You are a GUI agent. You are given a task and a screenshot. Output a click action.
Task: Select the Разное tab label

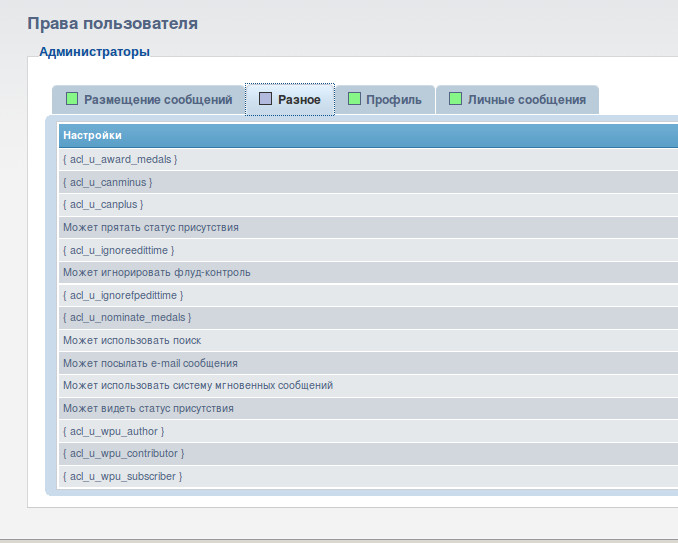point(299,100)
